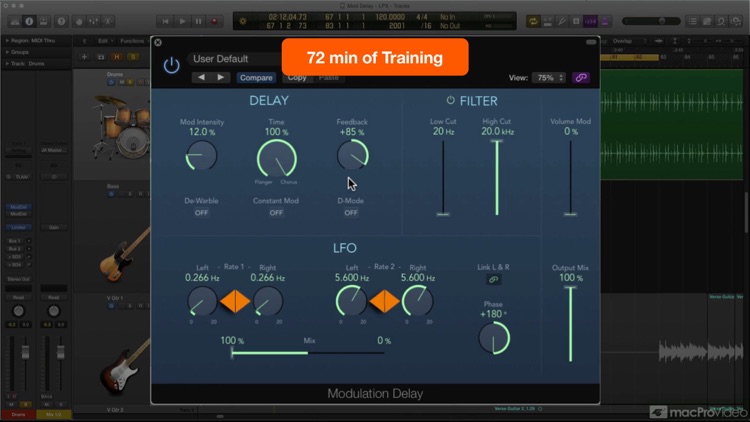Toggle the H hide tracks button
This screenshot has width=750, height=422.
[117, 57]
